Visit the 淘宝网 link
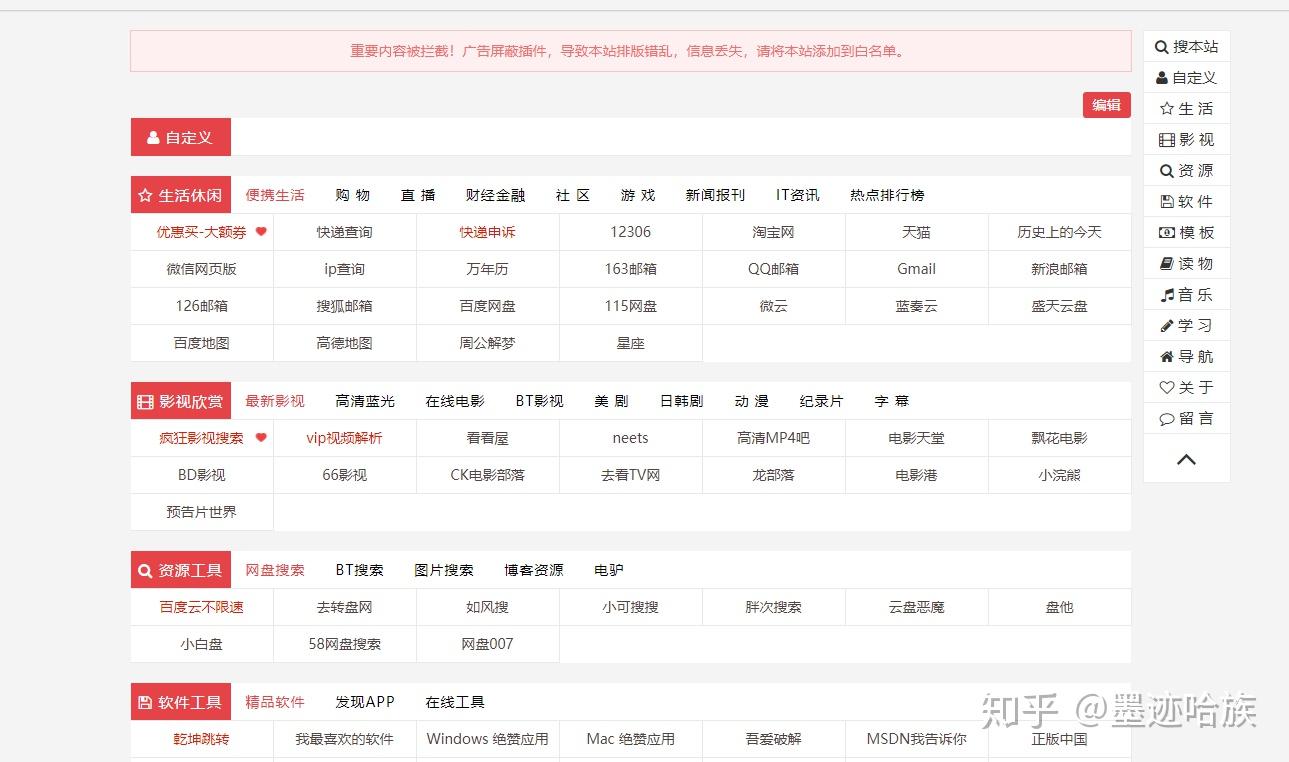 click(x=774, y=232)
